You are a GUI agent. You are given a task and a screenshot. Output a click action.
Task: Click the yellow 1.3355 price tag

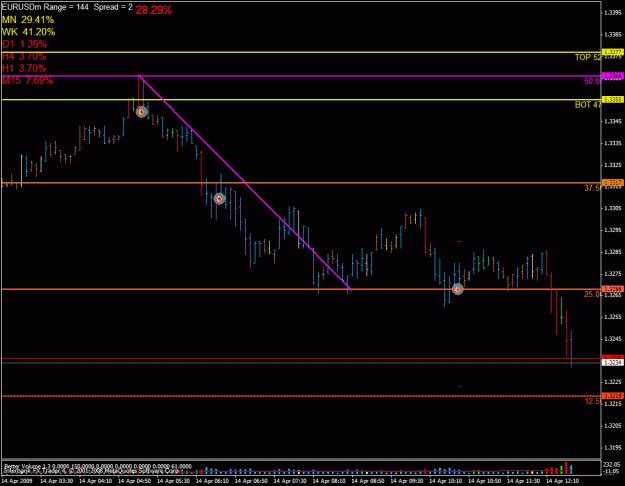point(613,100)
